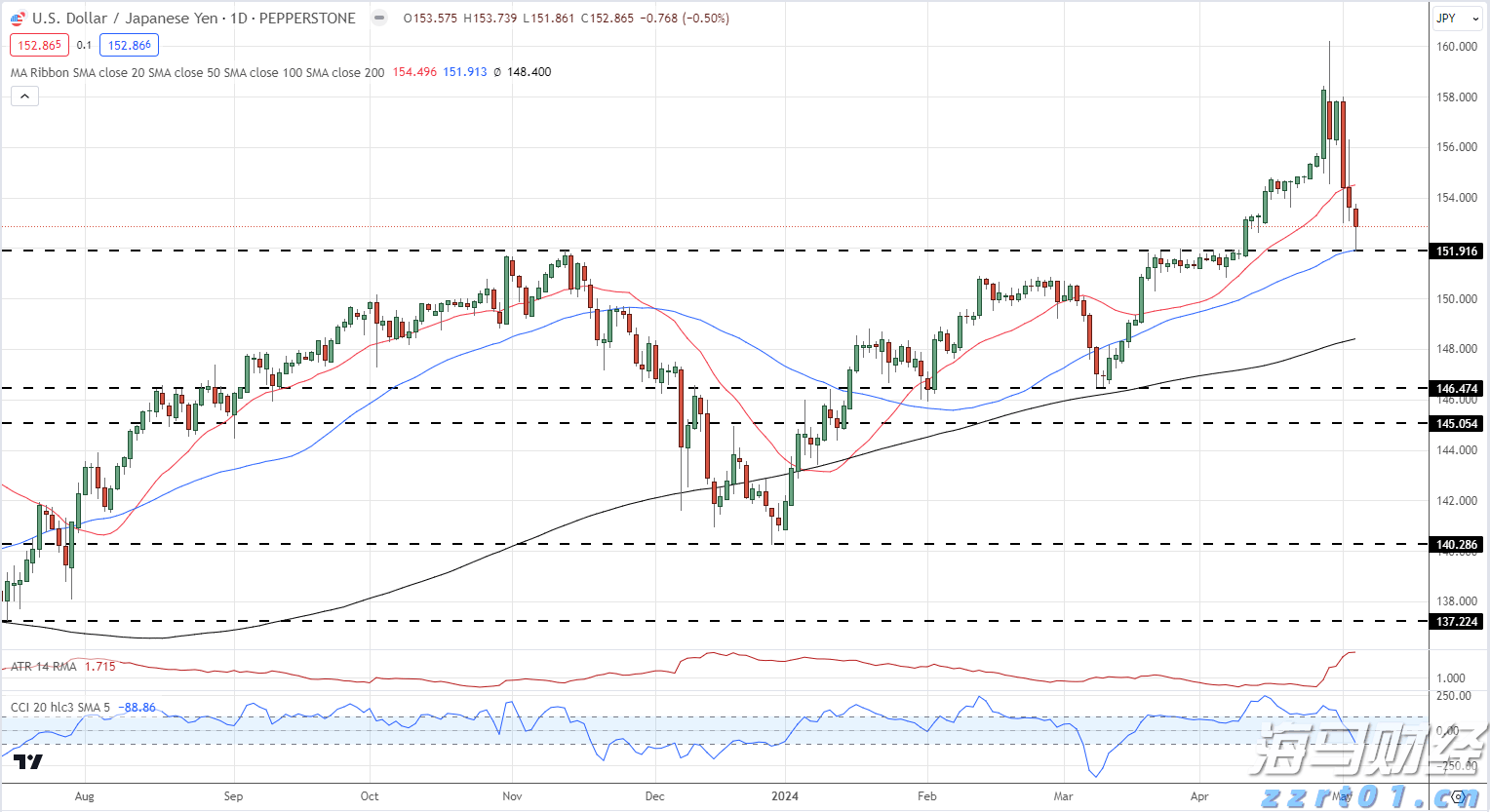Click the 160.000 price axis label
Image resolution: width=1490 pixels, height=812 pixels.
tap(1457, 47)
